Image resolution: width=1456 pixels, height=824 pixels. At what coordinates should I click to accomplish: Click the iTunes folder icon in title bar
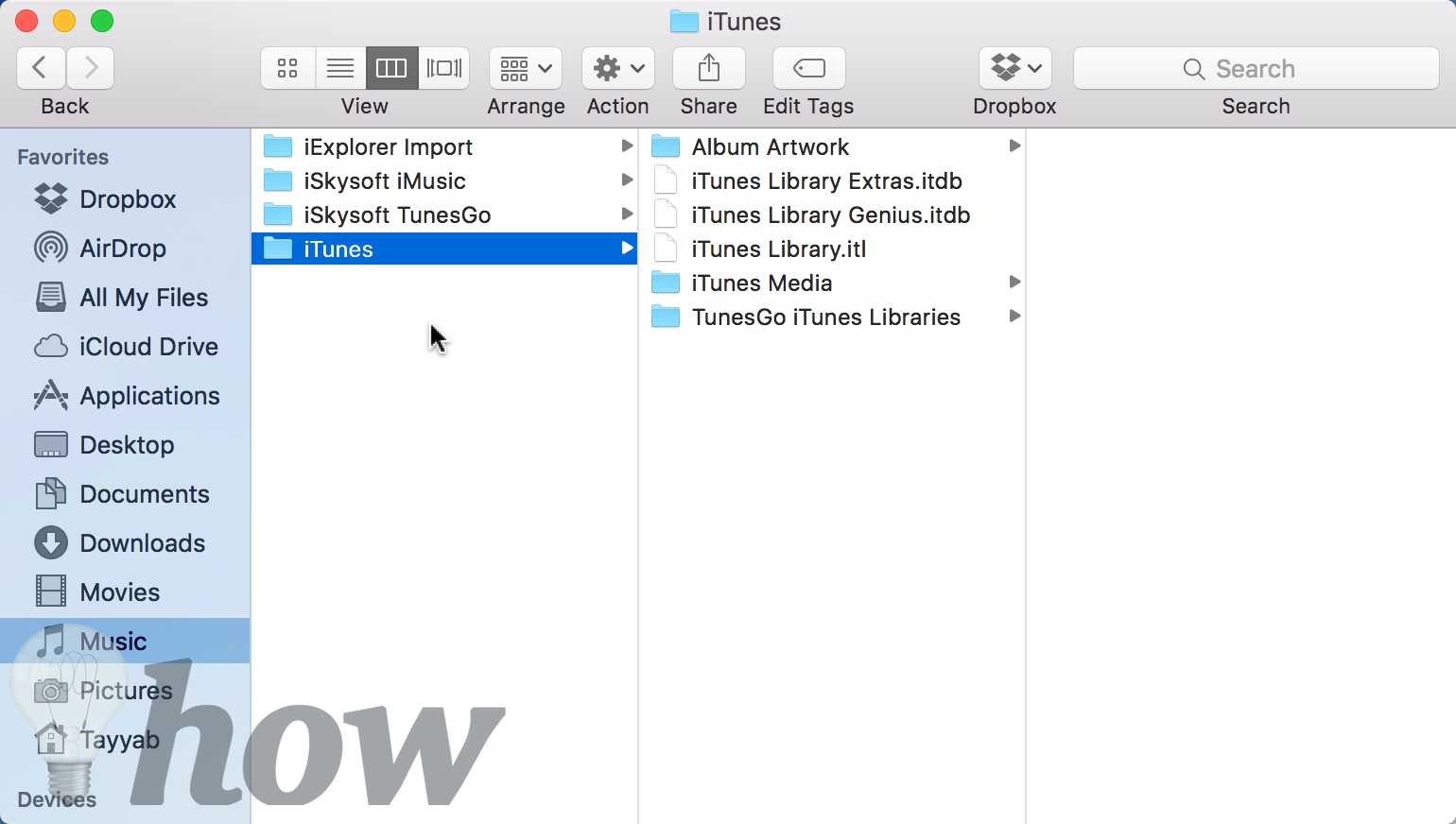pos(685,21)
